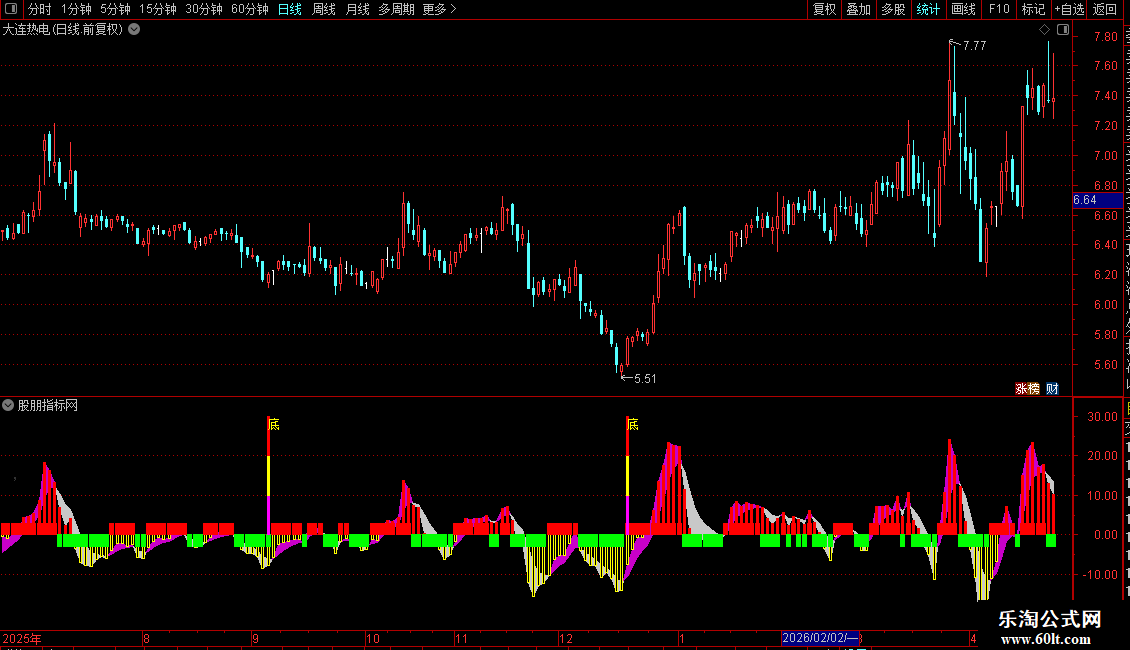
Task: Click the second 底 bottom signal marker
Action: point(633,424)
